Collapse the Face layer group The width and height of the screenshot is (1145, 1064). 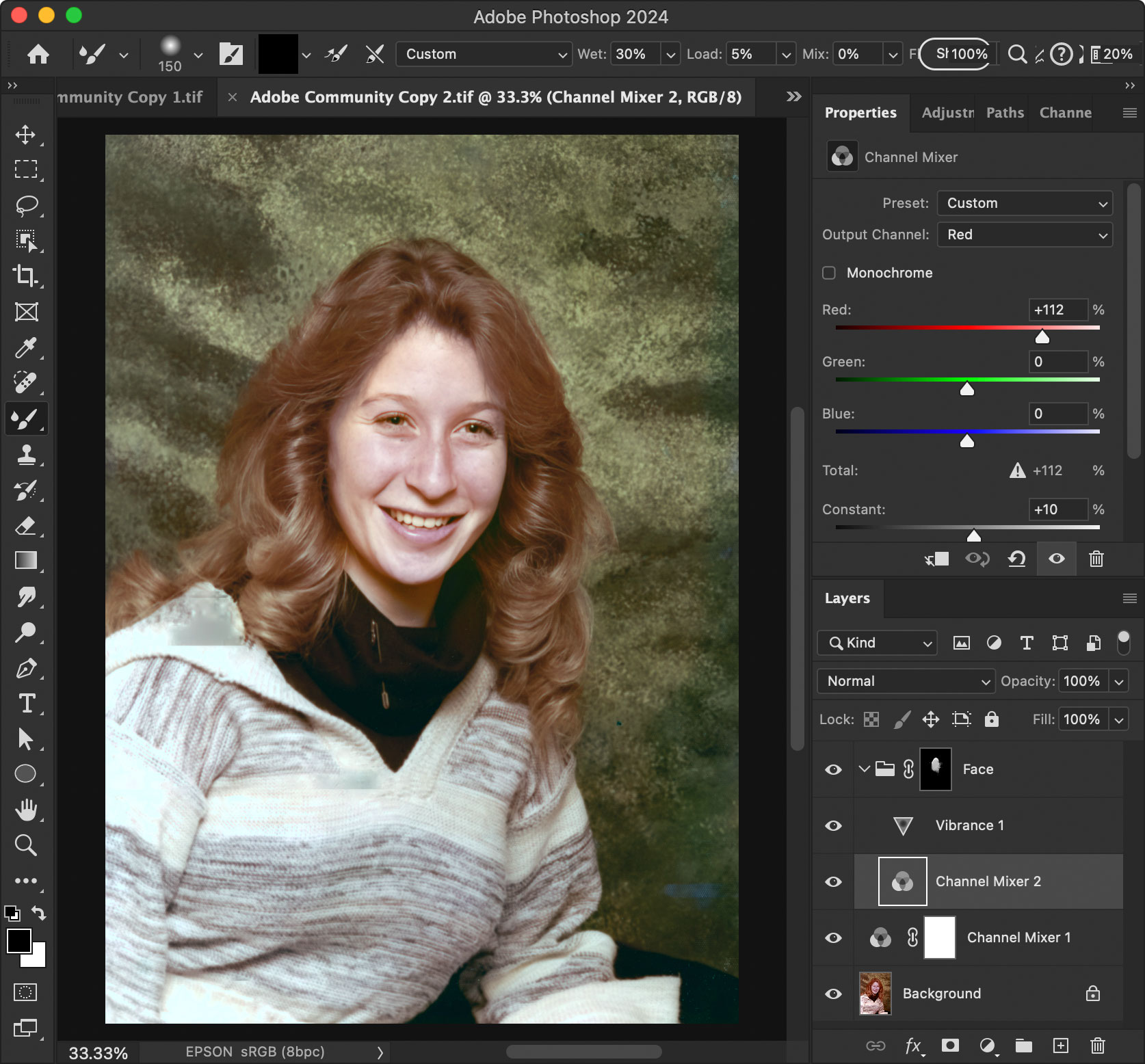(x=864, y=769)
